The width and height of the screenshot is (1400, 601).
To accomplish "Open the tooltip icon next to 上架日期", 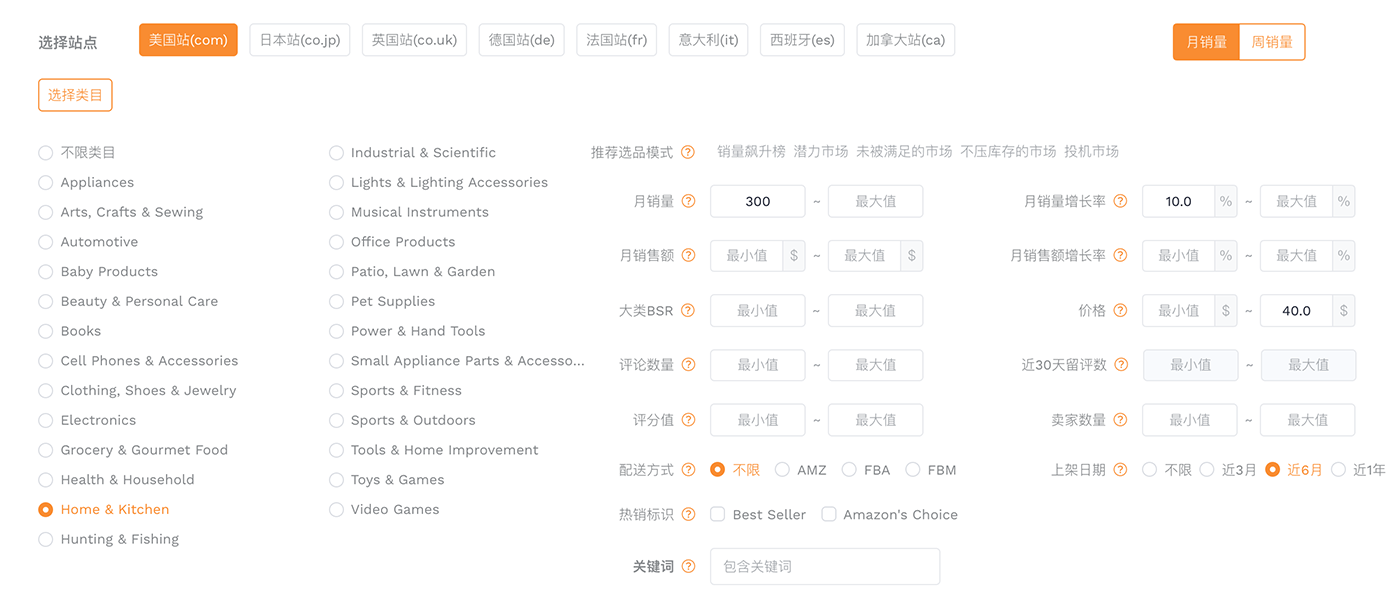I will [1119, 469].
